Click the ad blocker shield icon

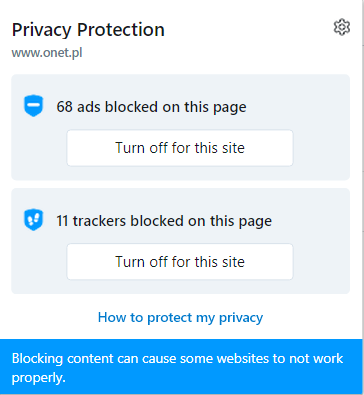(x=34, y=106)
